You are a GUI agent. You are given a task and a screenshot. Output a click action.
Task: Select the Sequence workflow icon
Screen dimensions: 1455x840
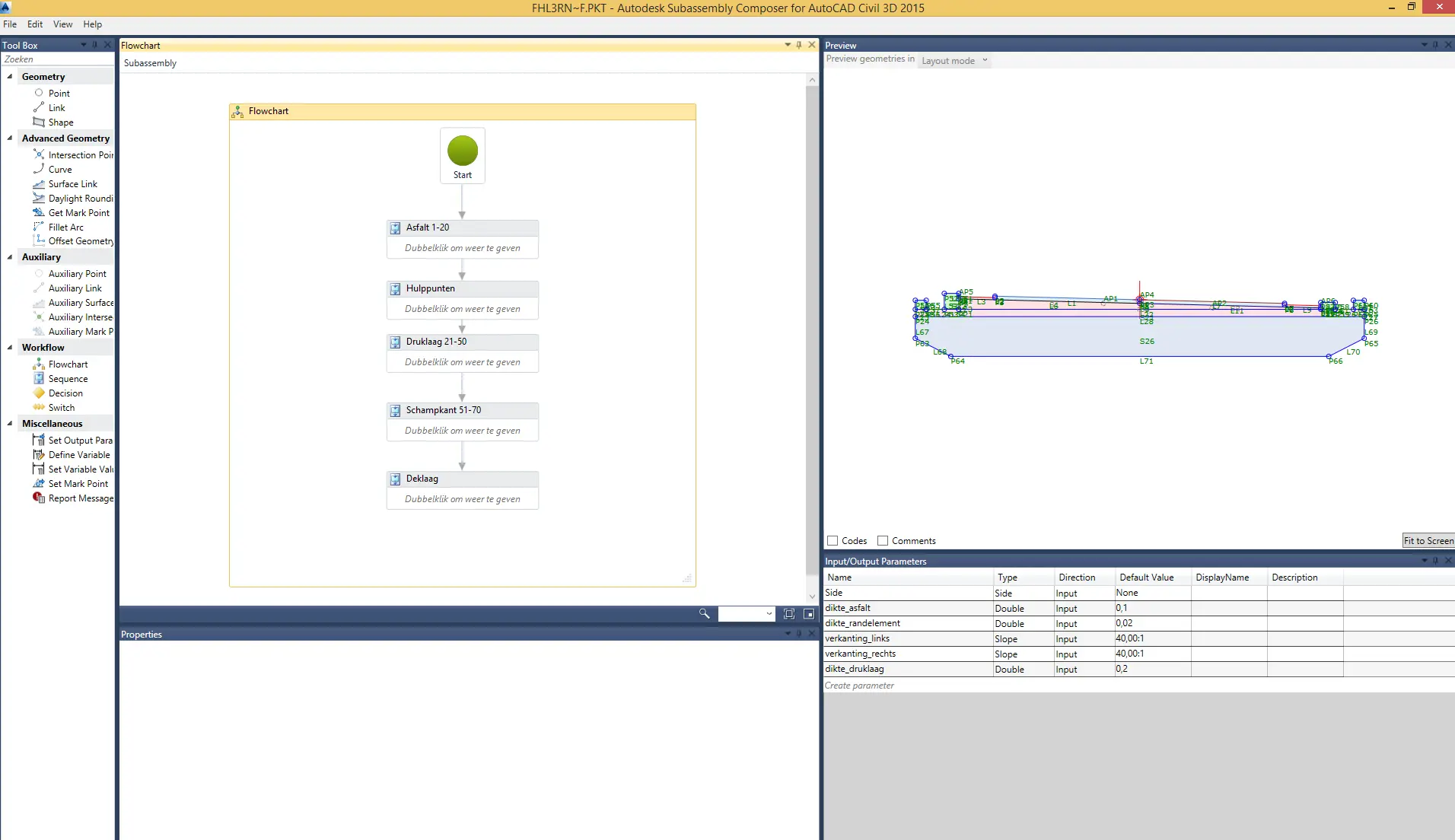tap(39, 378)
